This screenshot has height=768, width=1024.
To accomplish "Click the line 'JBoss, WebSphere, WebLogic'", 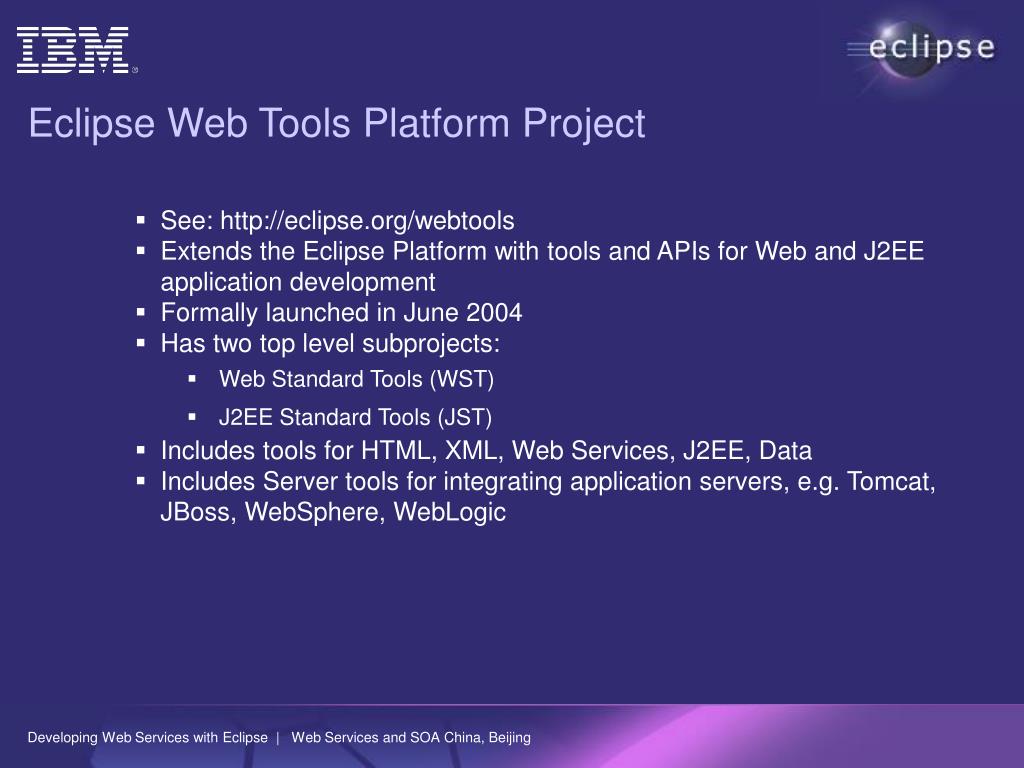I will pyautogui.click(x=333, y=512).
